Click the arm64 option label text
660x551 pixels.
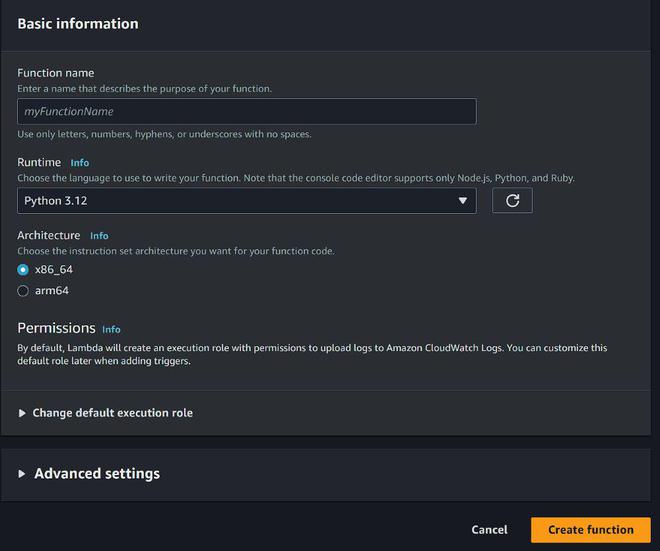51,291
